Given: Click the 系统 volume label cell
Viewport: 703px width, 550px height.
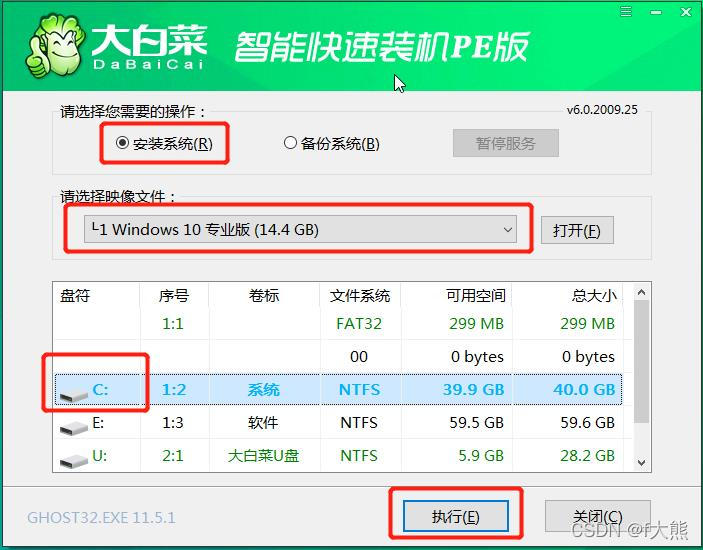Looking at the screenshot, I should [264, 390].
